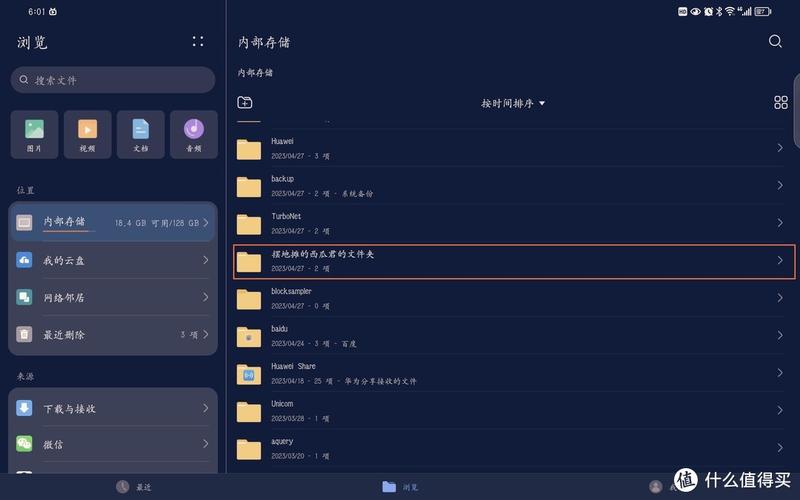Create a new folder with the folder-plus icon
The image size is (800, 500).
point(245,103)
